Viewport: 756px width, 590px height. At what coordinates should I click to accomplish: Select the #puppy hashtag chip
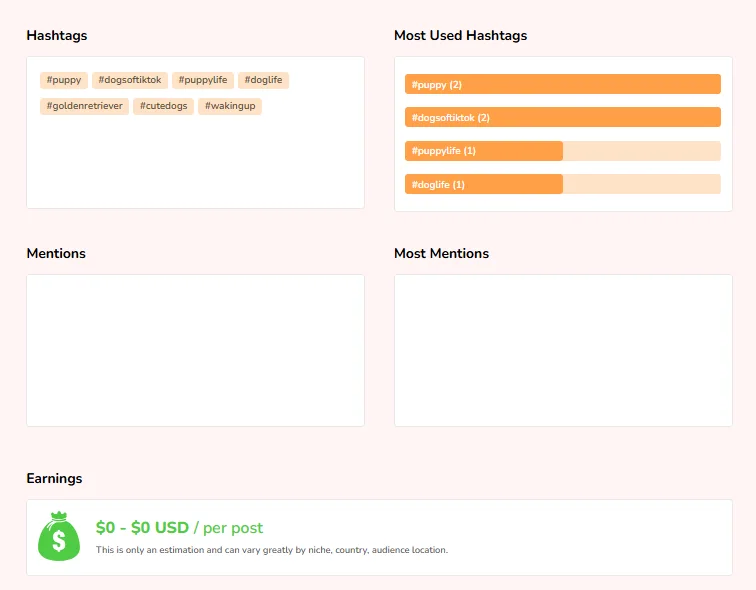[64, 80]
